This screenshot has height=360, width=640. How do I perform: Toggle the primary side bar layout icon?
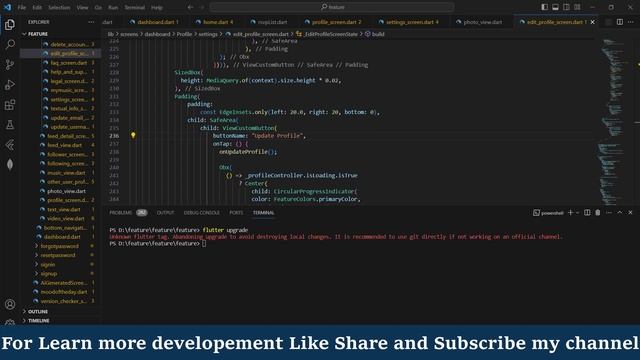click(x=544, y=7)
